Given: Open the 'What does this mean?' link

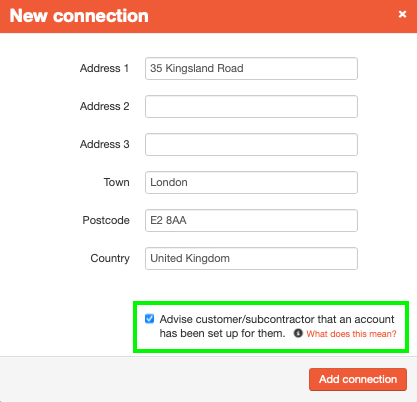Looking at the screenshot, I should pos(351,334).
